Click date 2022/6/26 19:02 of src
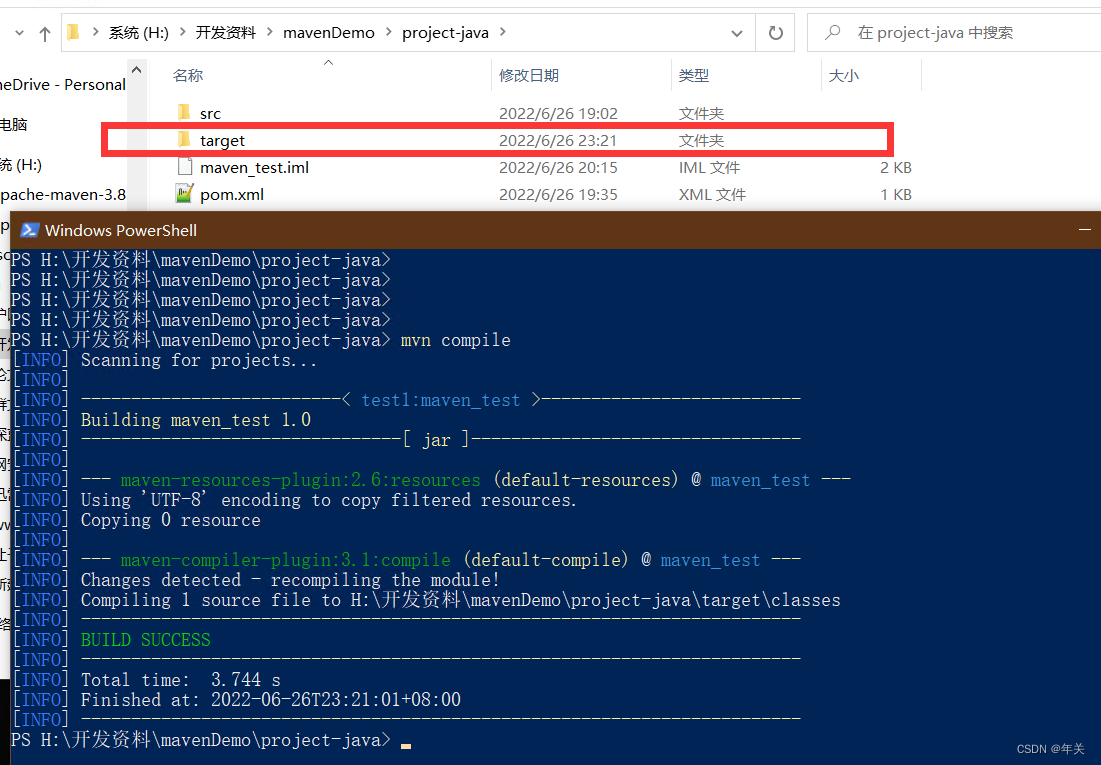 pos(558,113)
